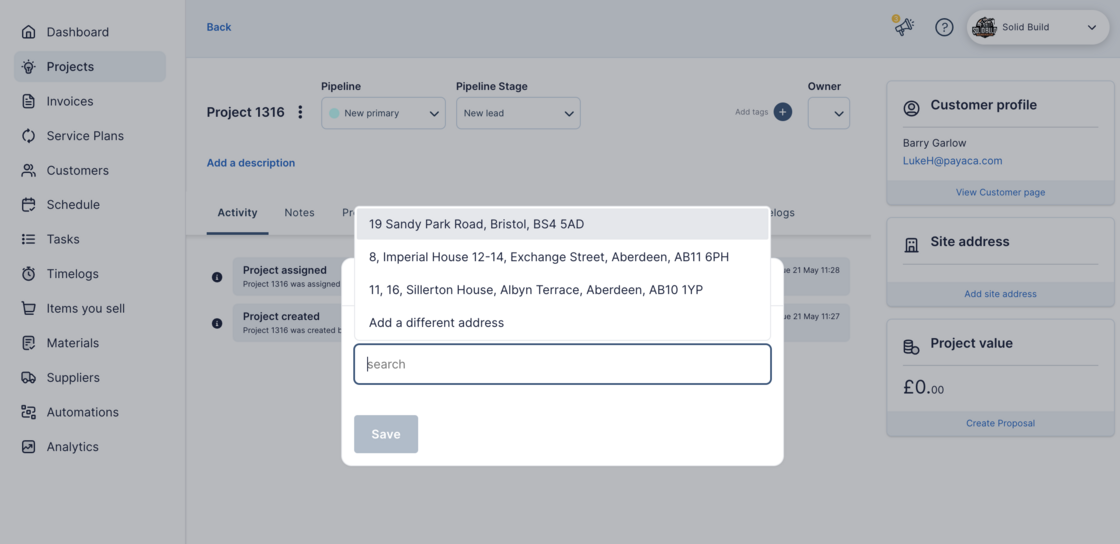Open Project 1316 three-dot options menu

300,112
